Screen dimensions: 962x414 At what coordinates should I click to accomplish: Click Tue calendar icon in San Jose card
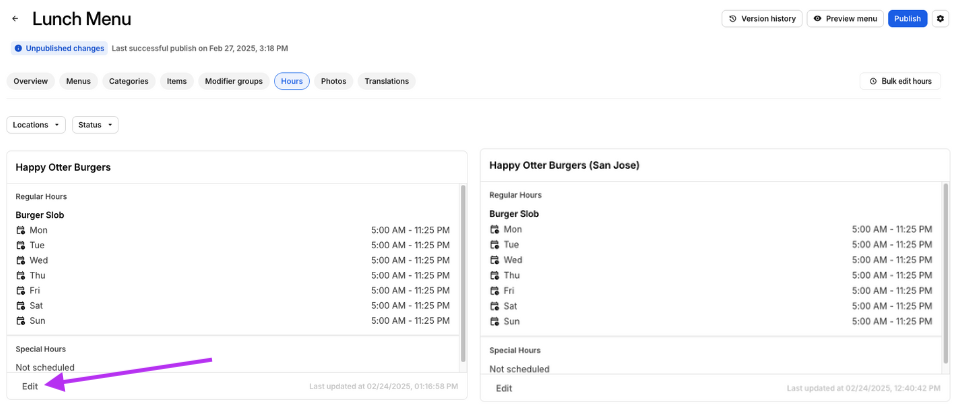(x=495, y=245)
